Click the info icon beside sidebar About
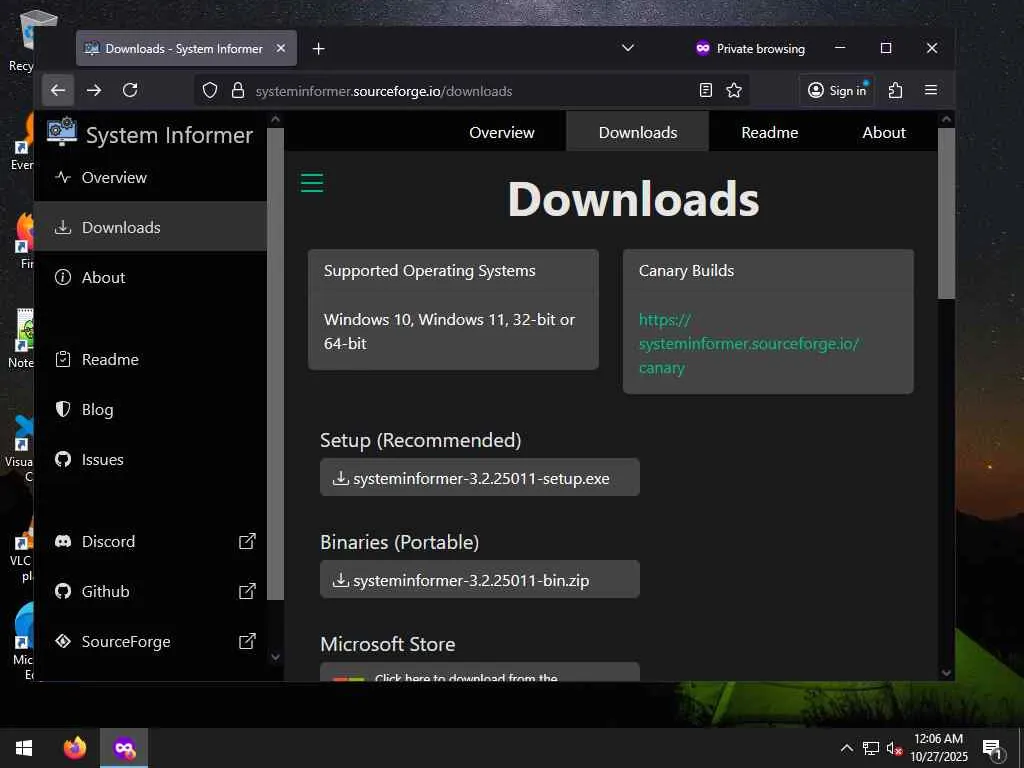 pos(63,278)
